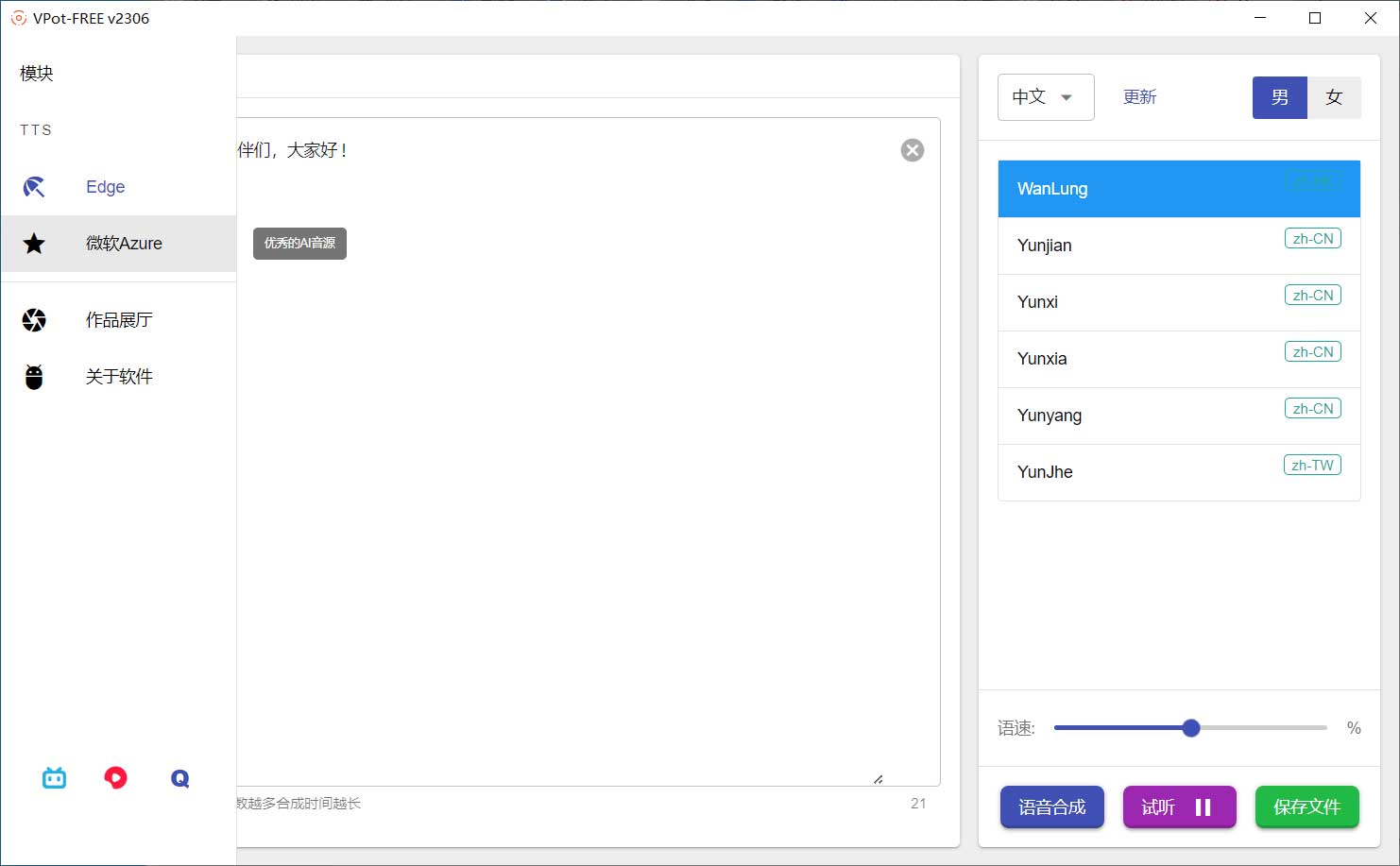Click the Edge TTS umbrella icon

click(x=34, y=187)
